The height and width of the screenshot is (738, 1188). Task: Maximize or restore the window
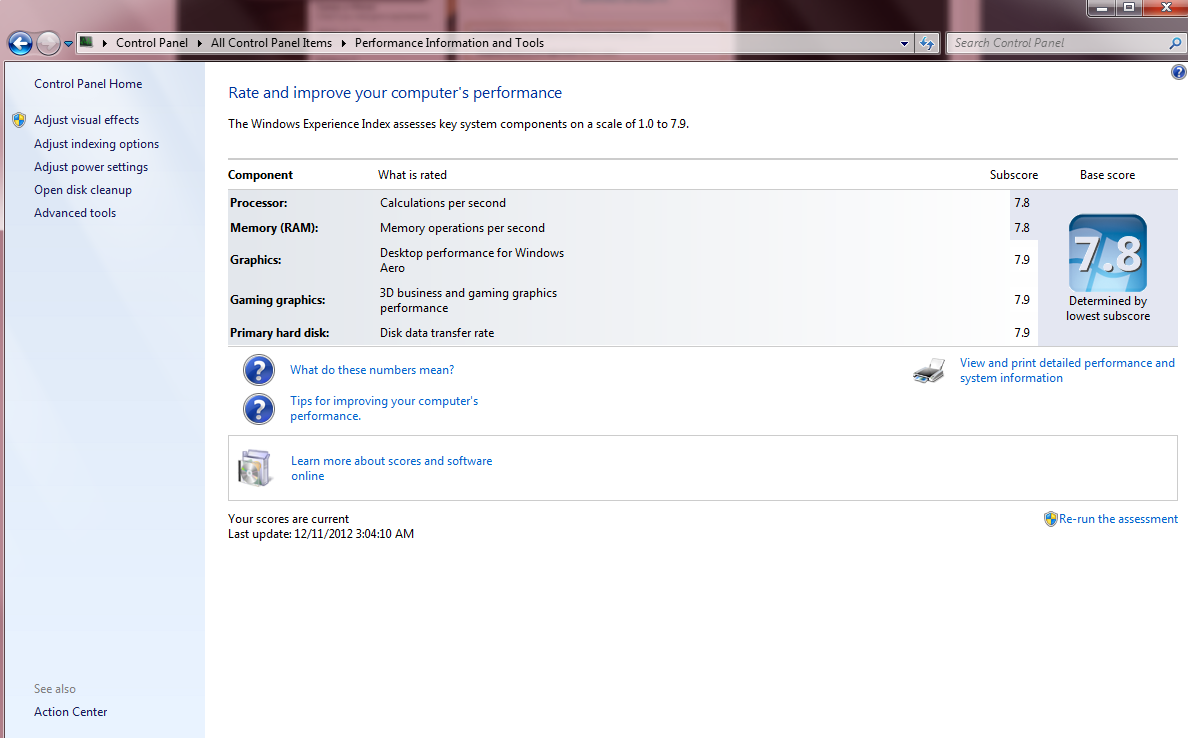click(x=1129, y=8)
